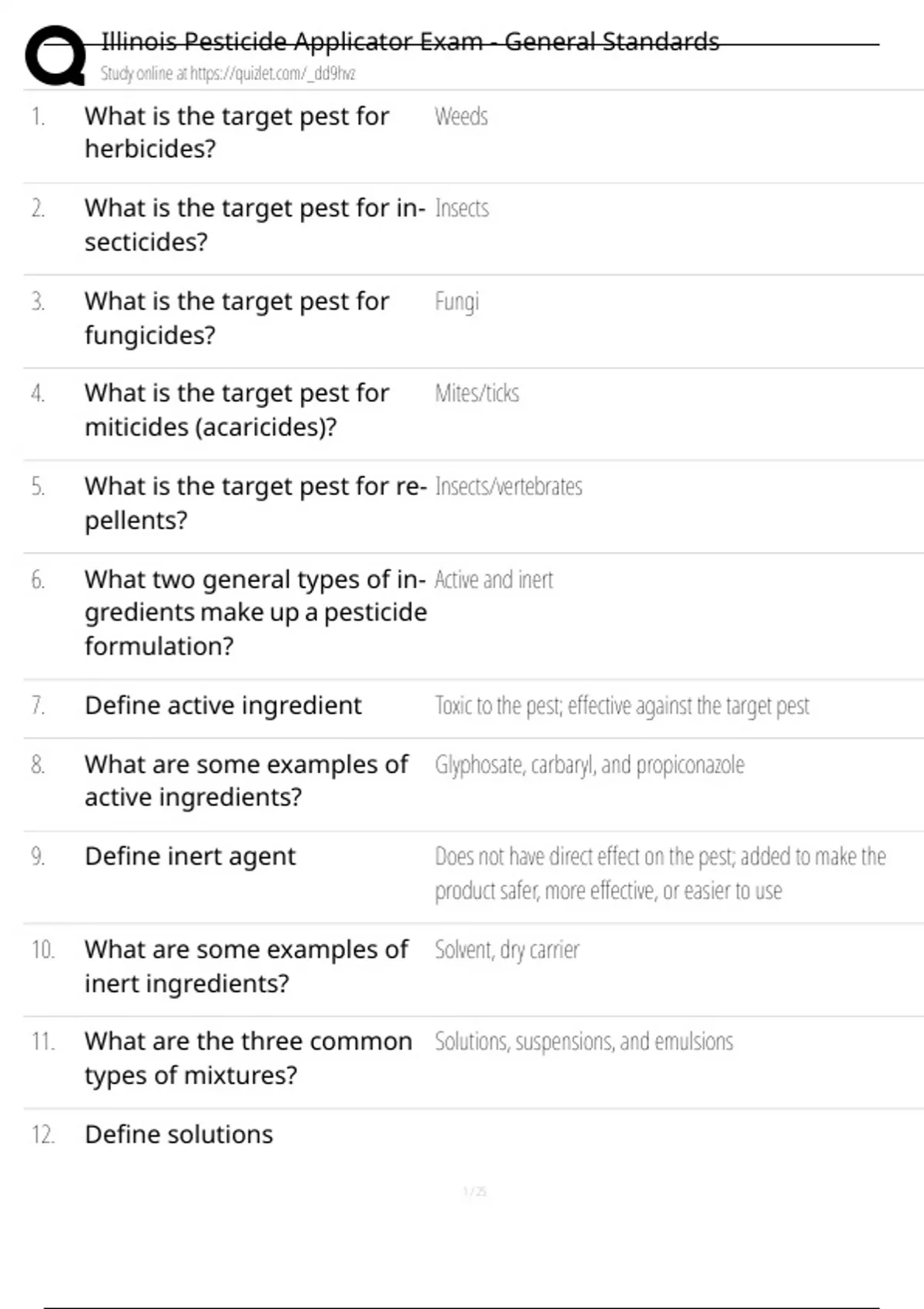Screen dimensions: 924x1309
Task: Select the herbicides target pest question
Action: pos(236,132)
